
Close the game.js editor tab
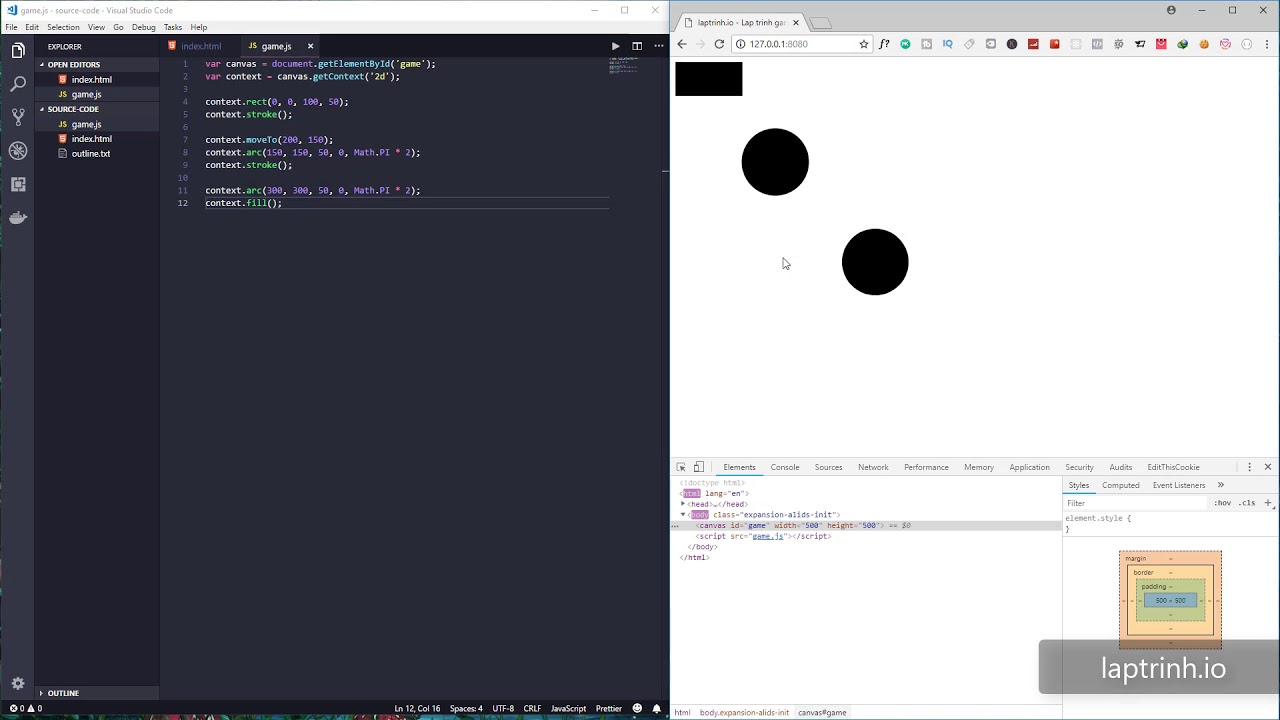[x=310, y=46]
